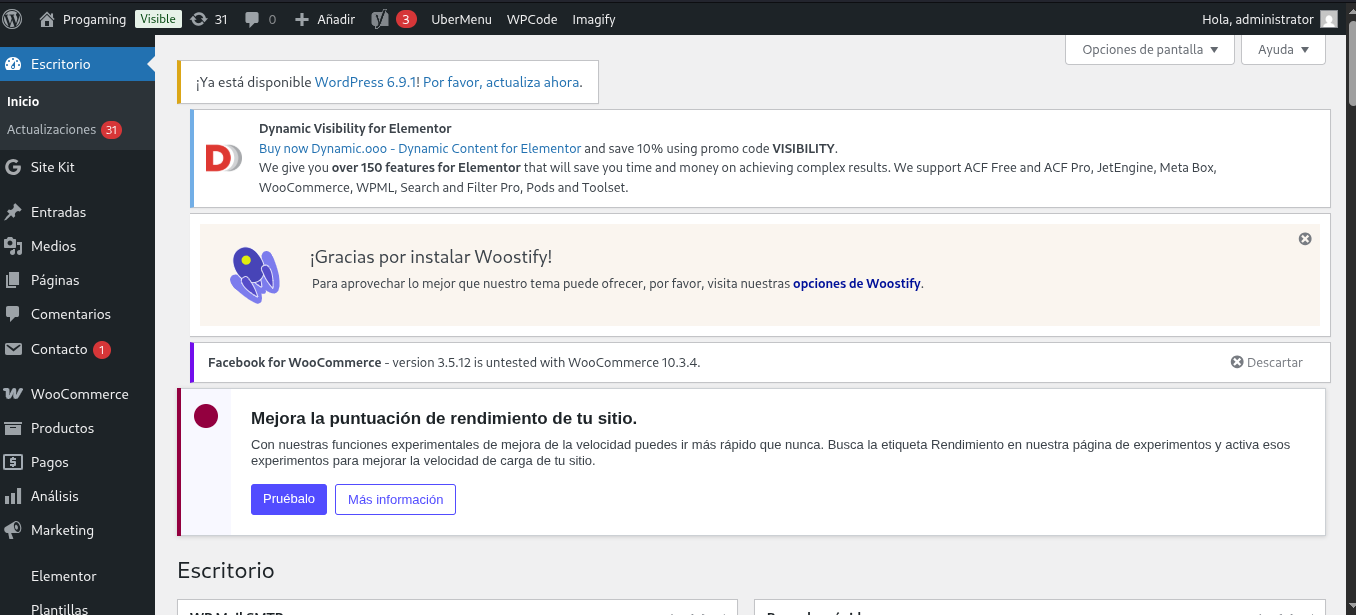
Task: Click the comments bubble icon in admin bar
Action: tap(252, 19)
